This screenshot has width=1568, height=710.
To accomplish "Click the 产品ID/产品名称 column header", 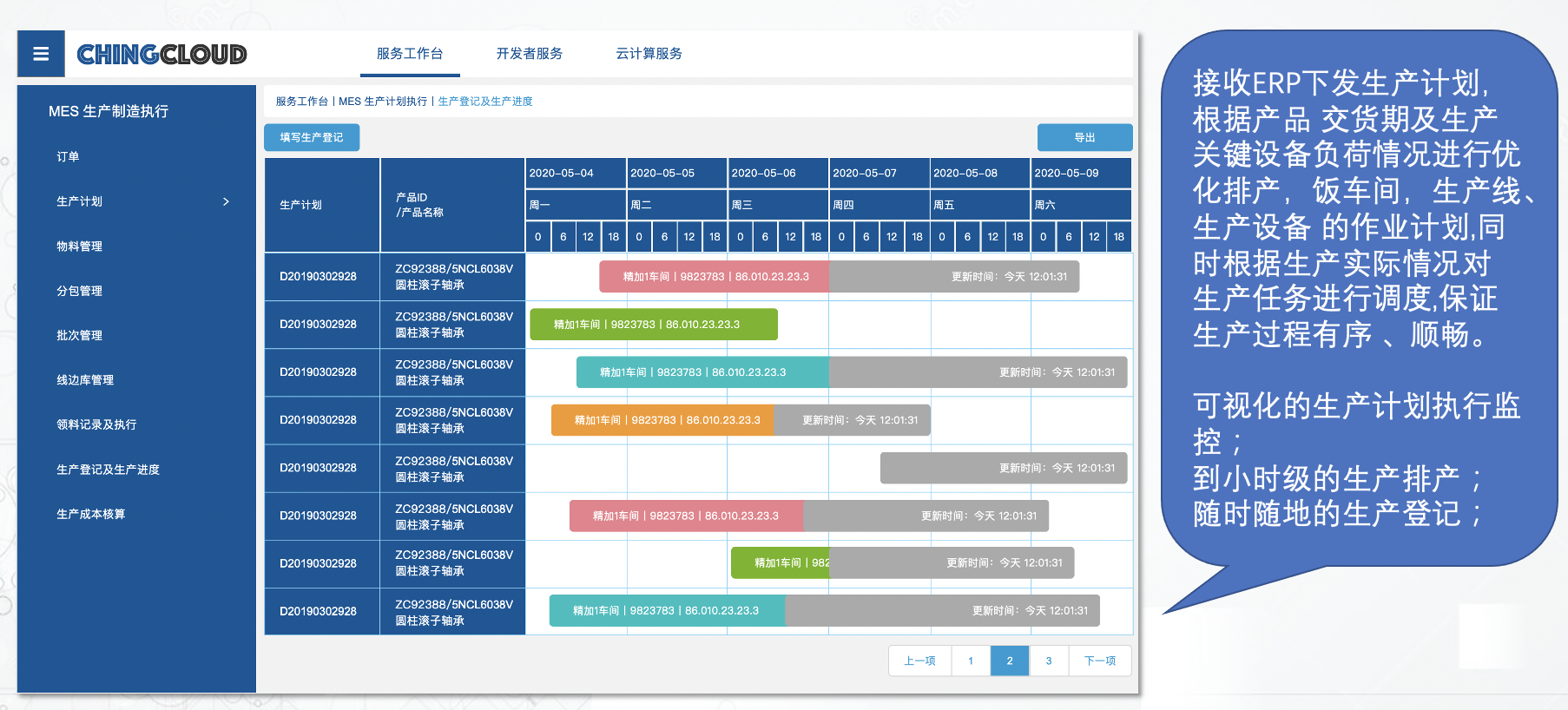I will click(452, 205).
